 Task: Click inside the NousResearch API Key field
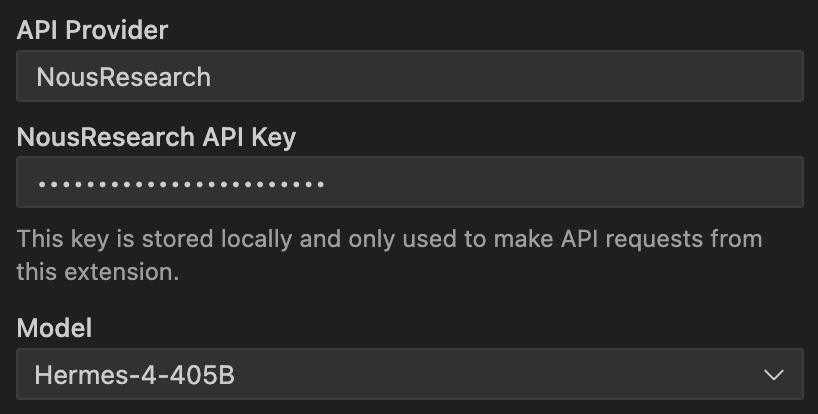[x=409, y=182]
